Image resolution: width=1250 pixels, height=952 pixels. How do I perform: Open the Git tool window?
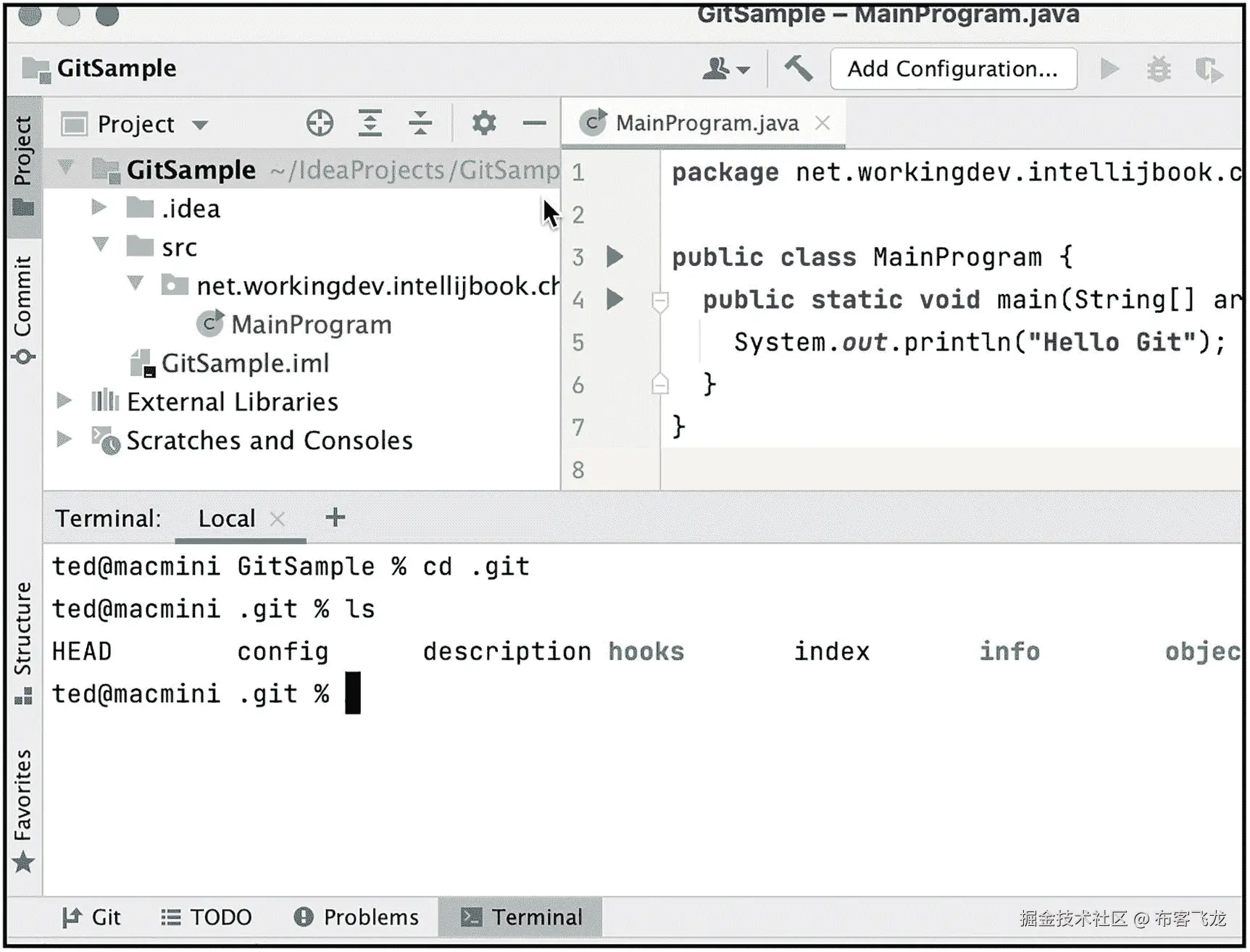pos(91,917)
